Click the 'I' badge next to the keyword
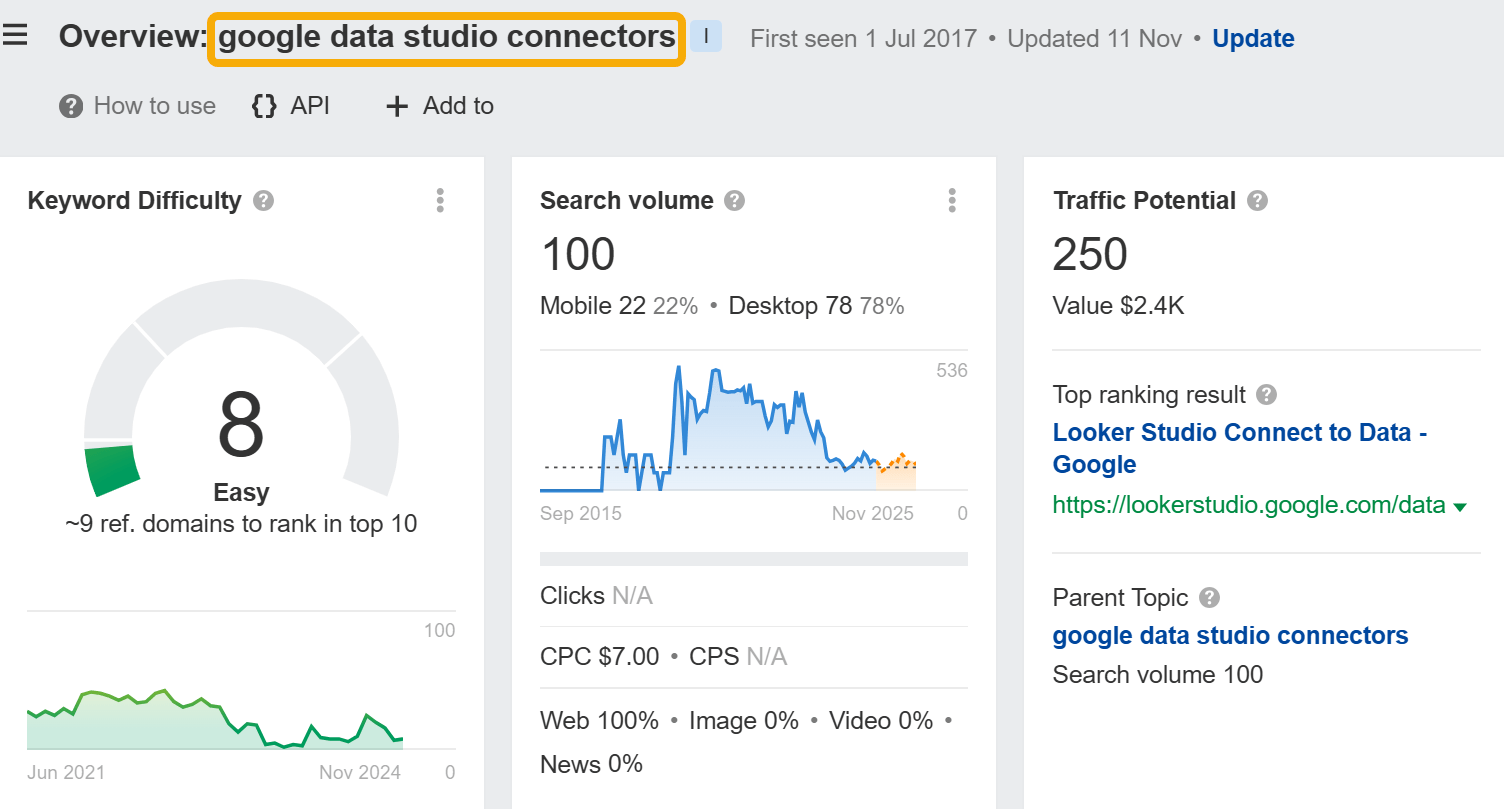 click(x=706, y=35)
